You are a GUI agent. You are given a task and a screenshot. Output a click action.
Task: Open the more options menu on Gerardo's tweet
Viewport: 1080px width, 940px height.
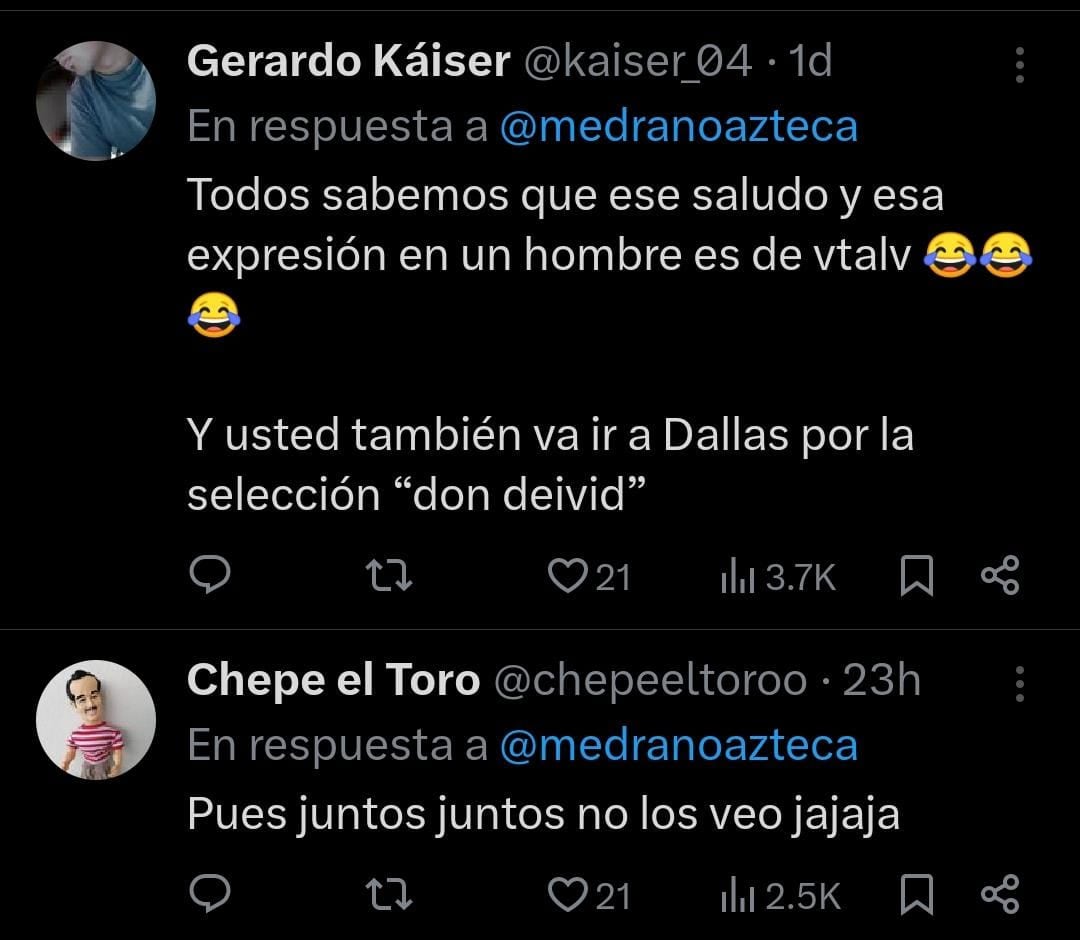(x=1020, y=65)
